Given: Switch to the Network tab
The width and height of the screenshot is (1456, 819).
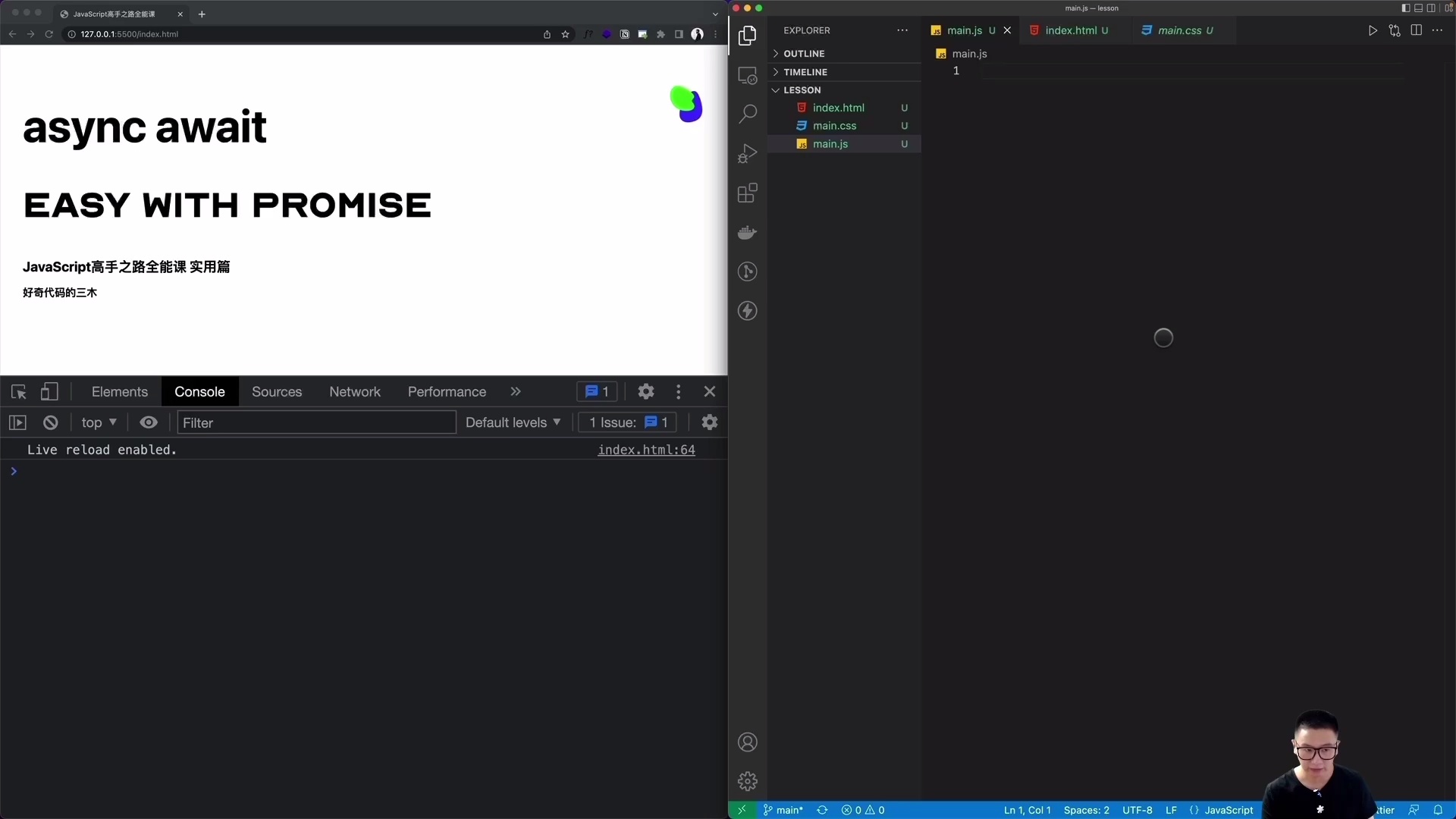Looking at the screenshot, I should click(x=355, y=392).
